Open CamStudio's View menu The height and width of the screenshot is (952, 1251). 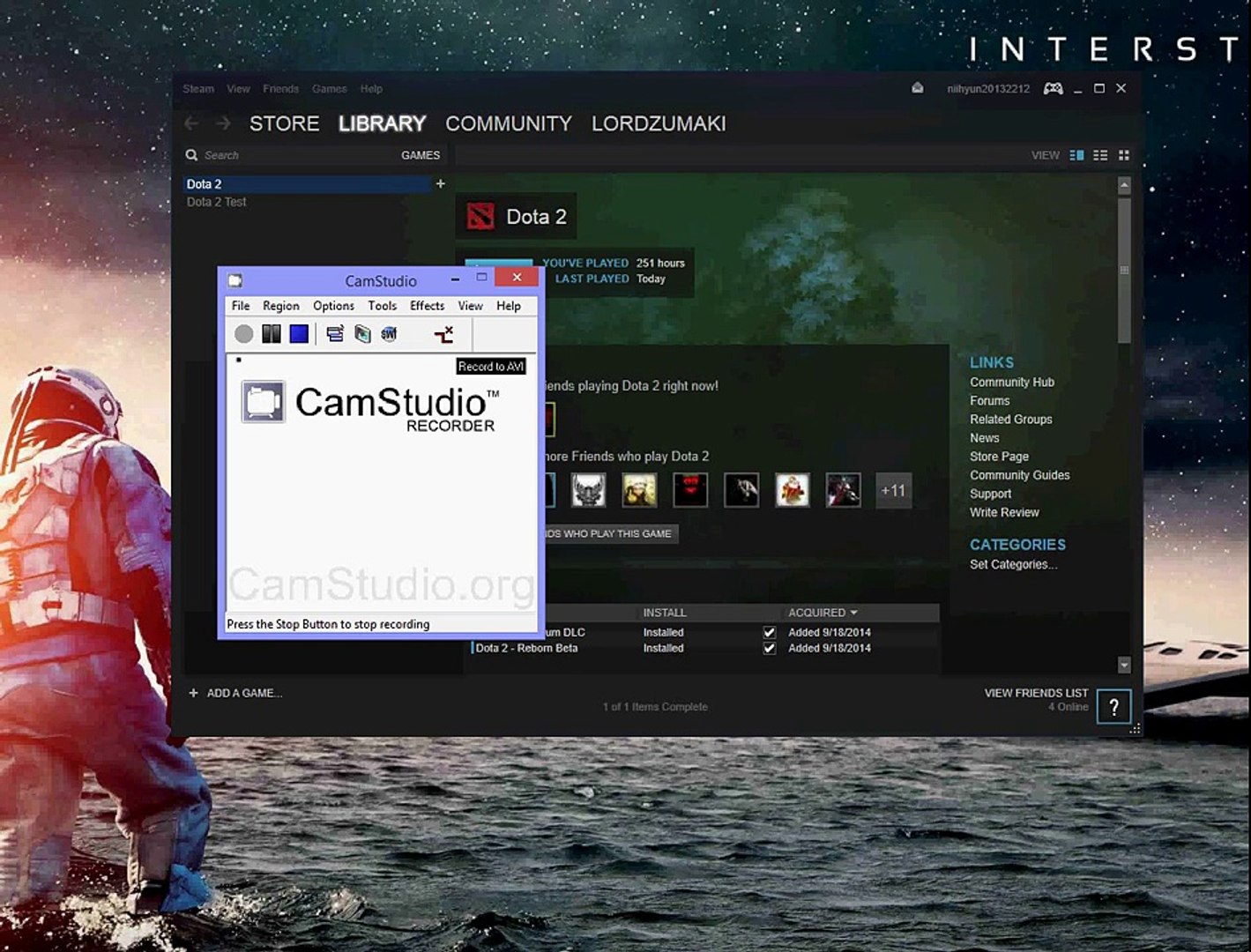coord(470,306)
